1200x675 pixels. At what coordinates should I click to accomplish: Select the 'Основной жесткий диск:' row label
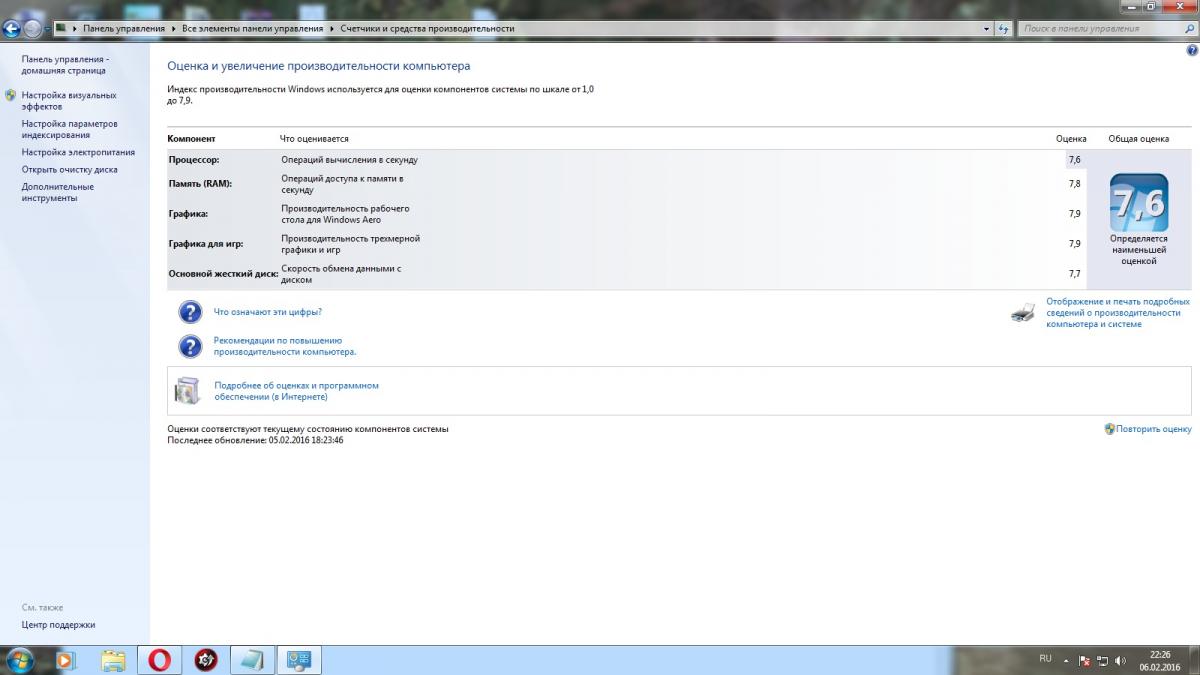(223, 274)
